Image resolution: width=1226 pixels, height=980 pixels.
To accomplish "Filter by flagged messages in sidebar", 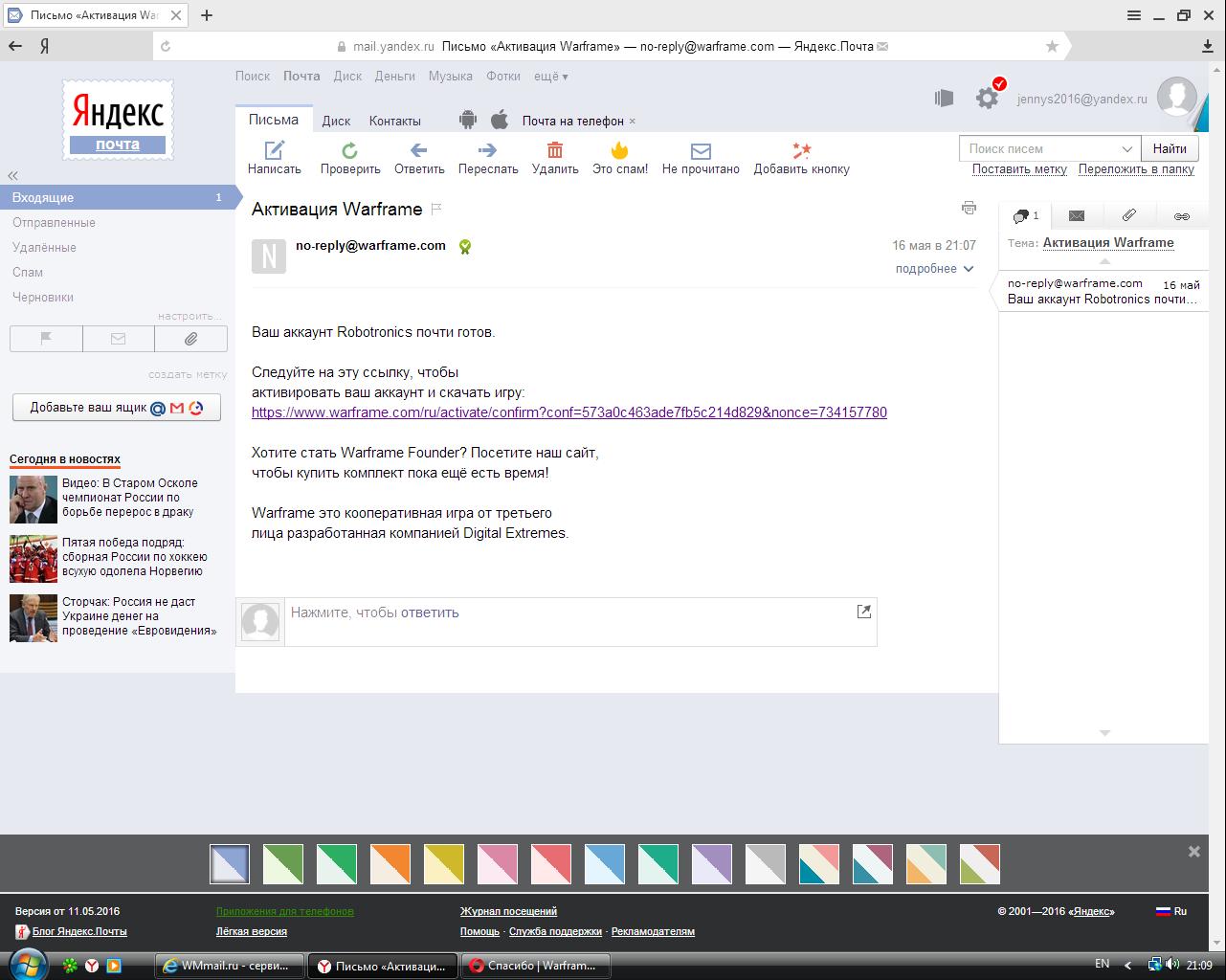I will click(x=46, y=339).
